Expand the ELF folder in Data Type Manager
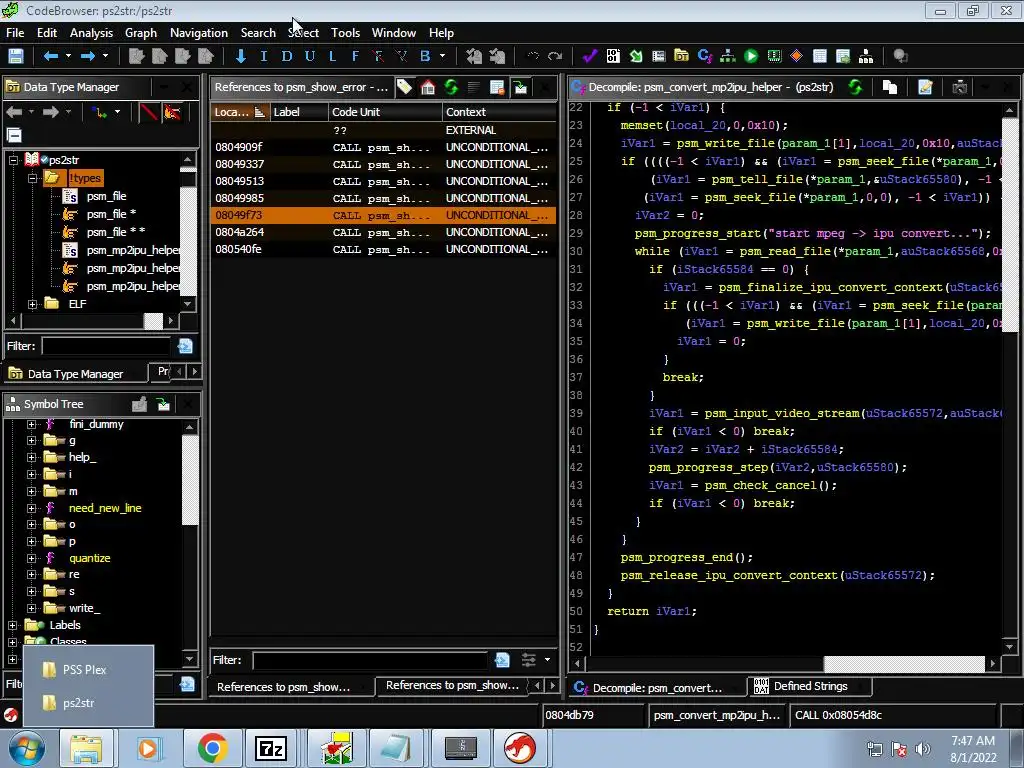The image size is (1024, 768). click(x=32, y=304)
